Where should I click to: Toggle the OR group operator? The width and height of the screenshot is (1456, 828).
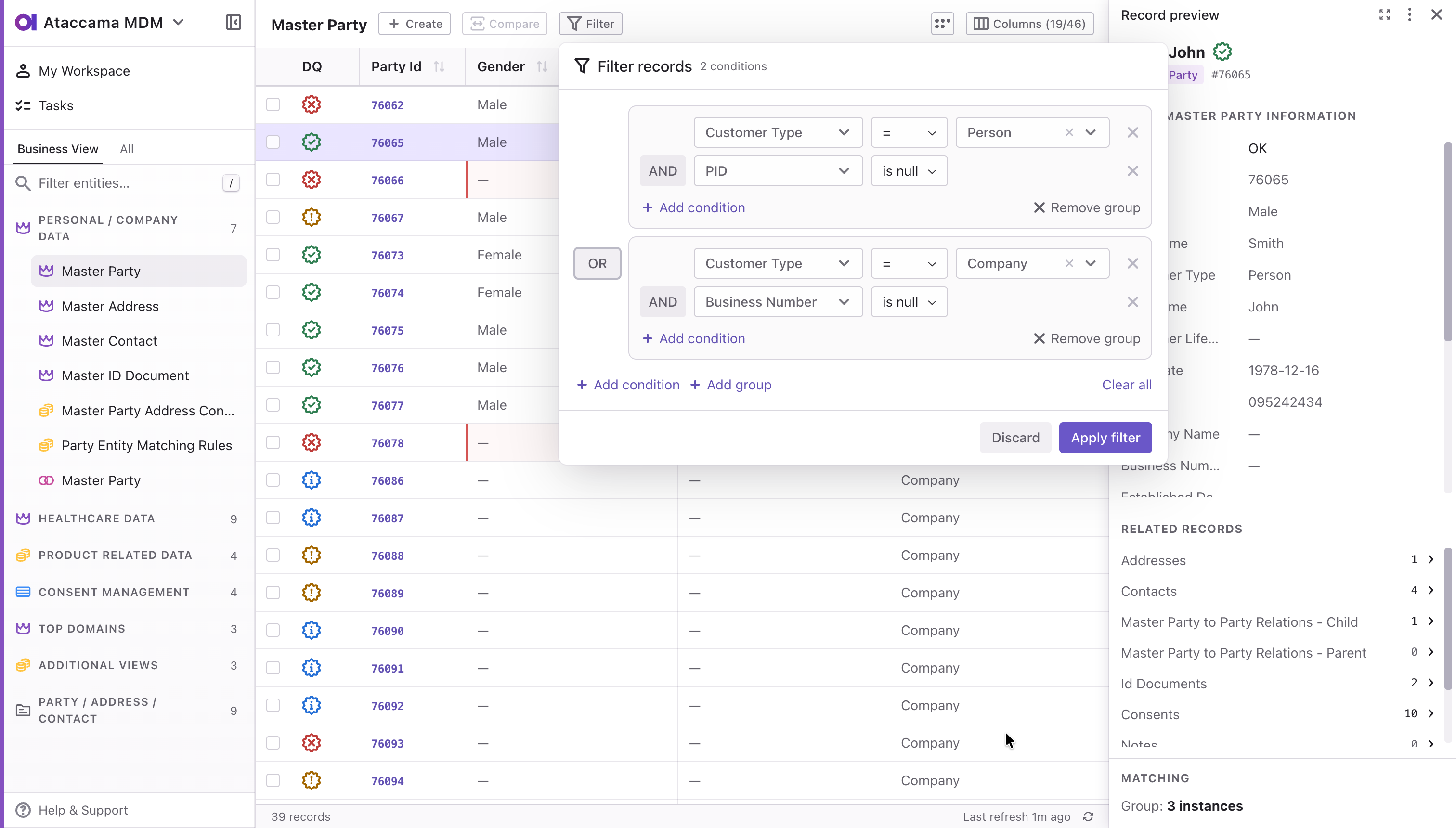[597, 263]
